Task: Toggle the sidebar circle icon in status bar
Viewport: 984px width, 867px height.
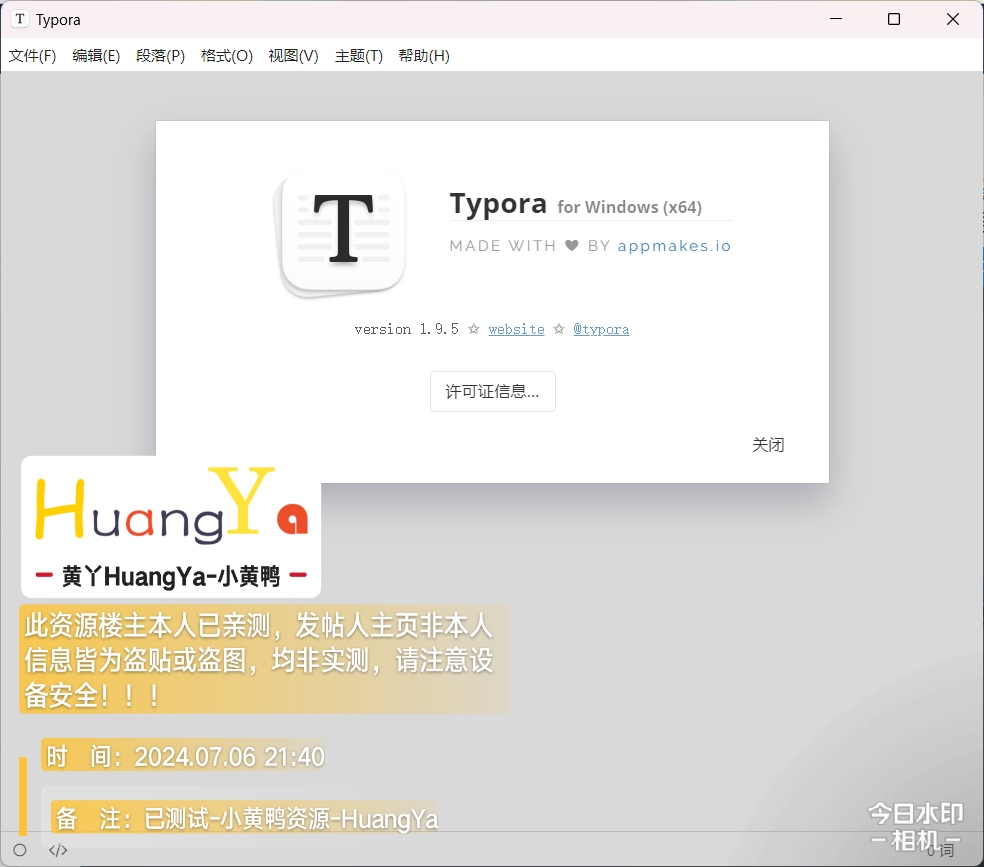Action: [x=20, y=850]
